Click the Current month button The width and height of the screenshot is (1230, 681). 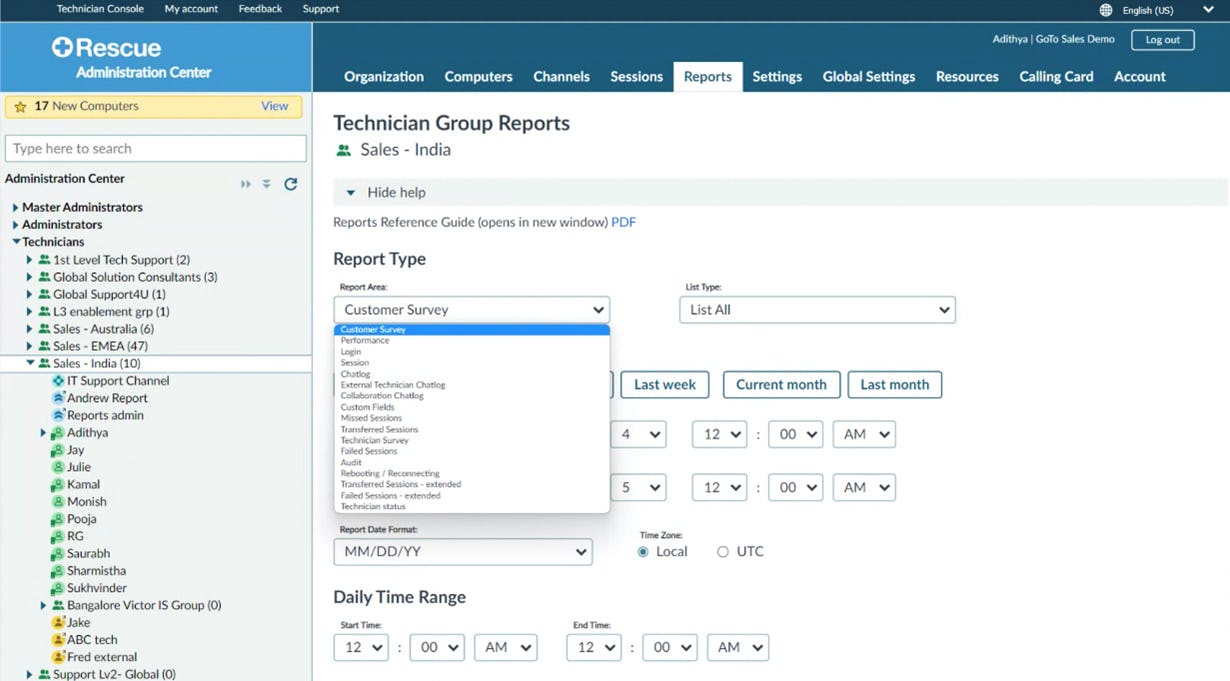781,385
